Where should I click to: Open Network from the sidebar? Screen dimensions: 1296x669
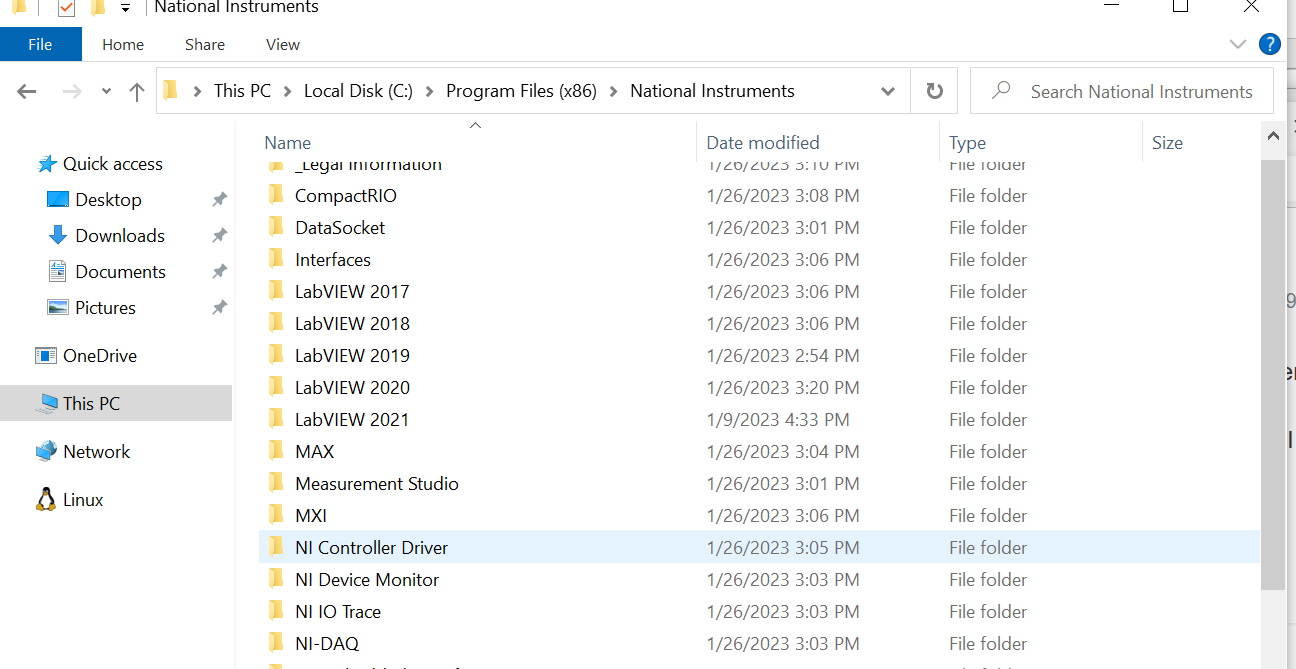97,451
